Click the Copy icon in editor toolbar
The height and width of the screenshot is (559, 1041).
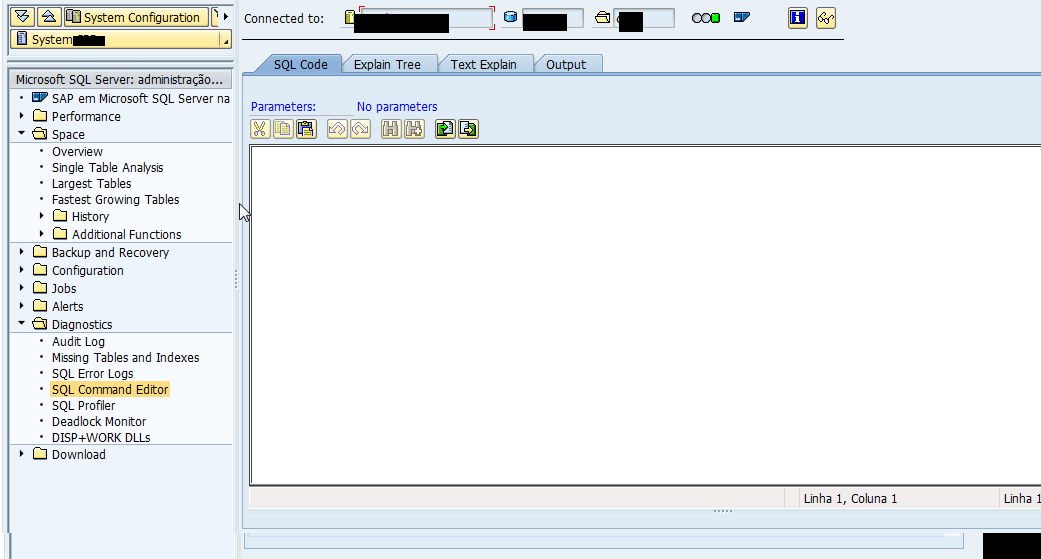[283, 129]
